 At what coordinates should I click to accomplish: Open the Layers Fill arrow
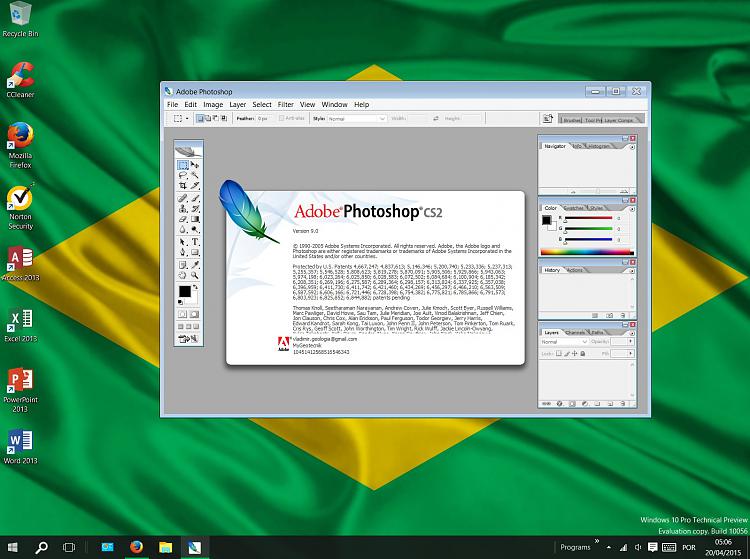tap(631, 353)
